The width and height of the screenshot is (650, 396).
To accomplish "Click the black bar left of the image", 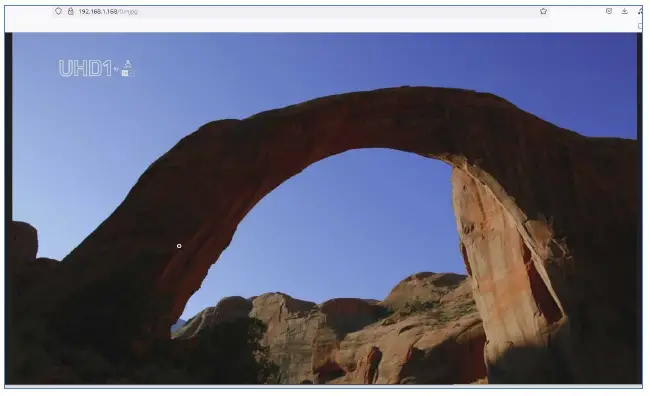I will coord(8,207).
